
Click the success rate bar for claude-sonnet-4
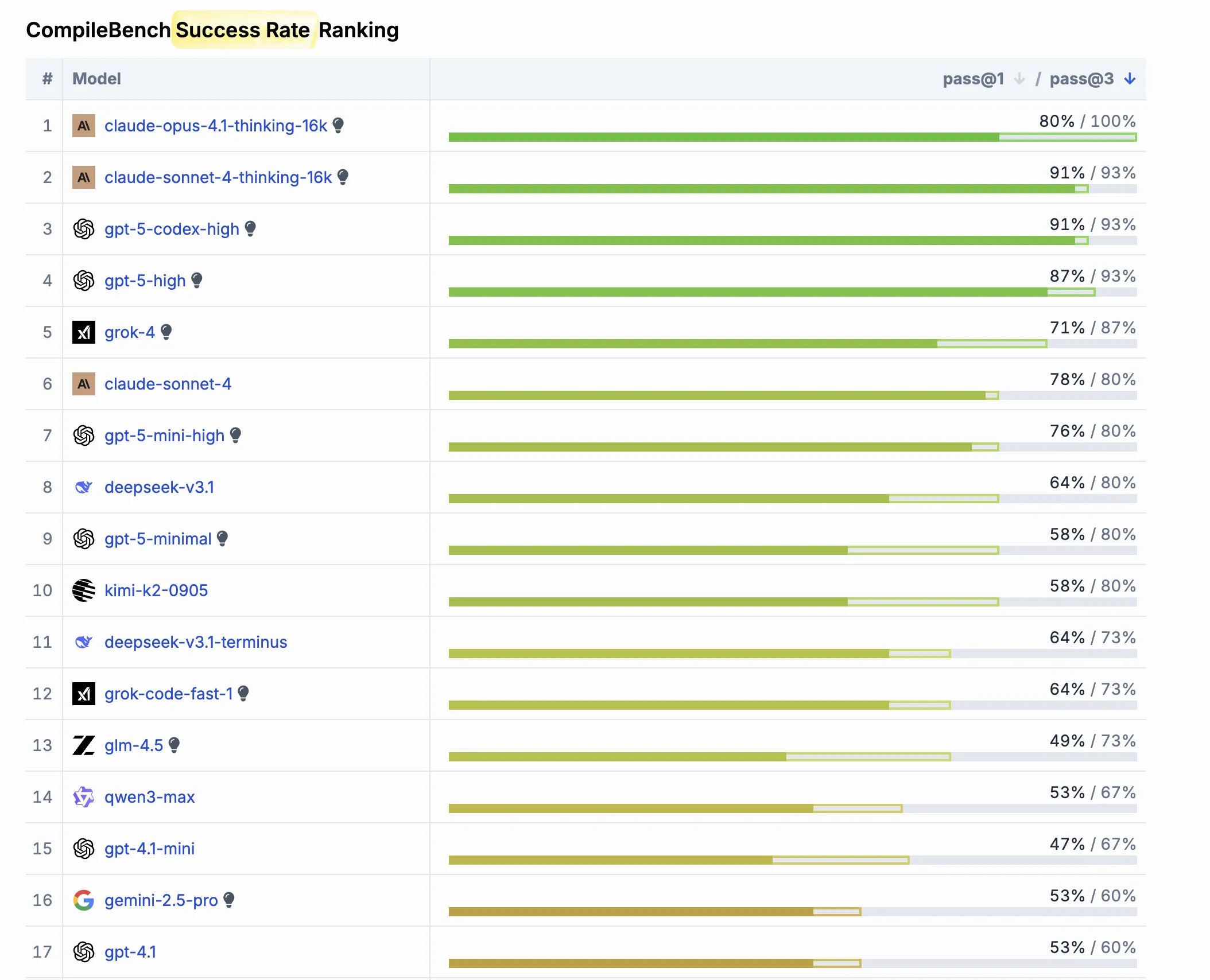(x=792, y=395)
